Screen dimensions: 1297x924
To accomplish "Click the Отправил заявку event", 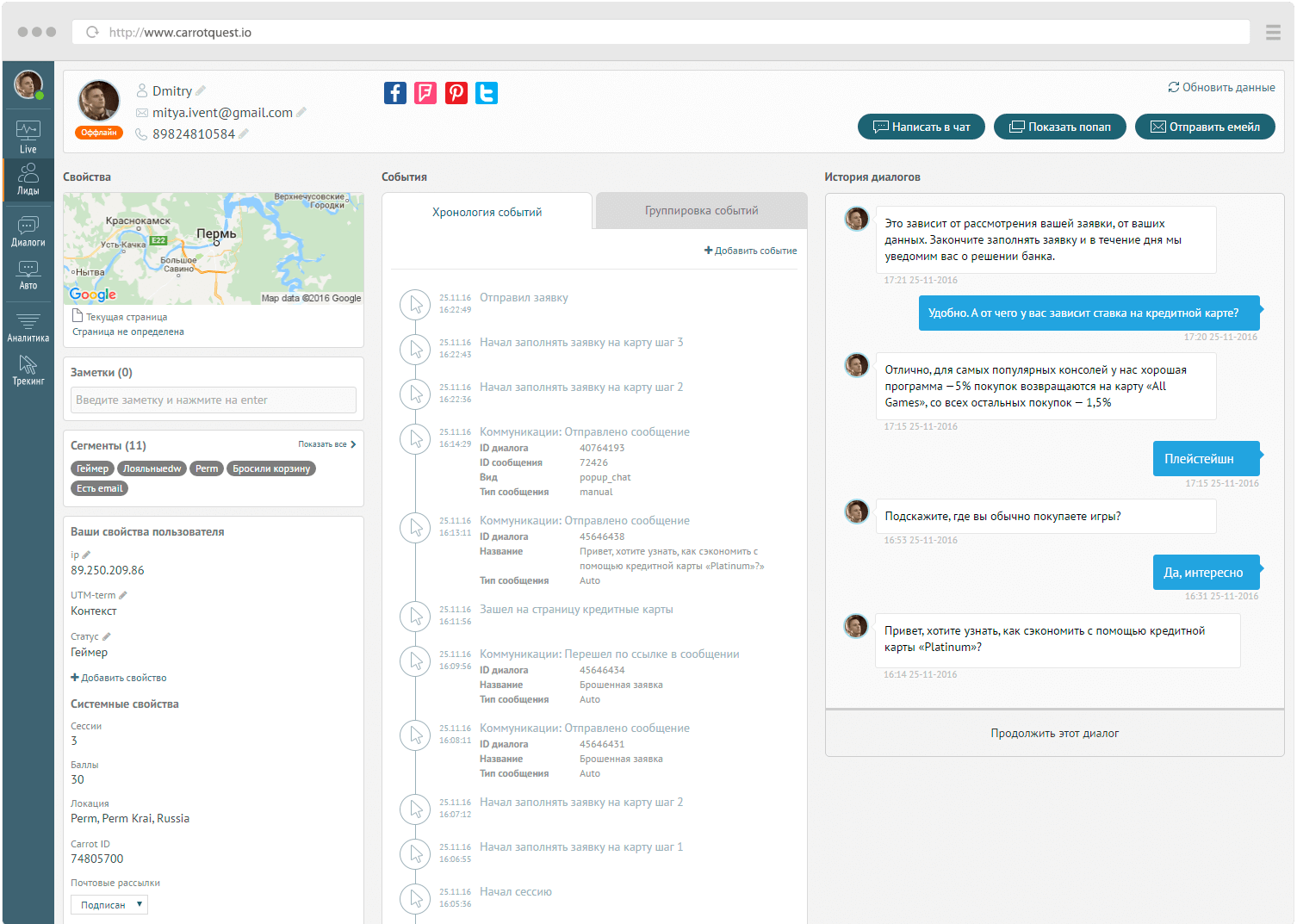I will tap(524, 297).
